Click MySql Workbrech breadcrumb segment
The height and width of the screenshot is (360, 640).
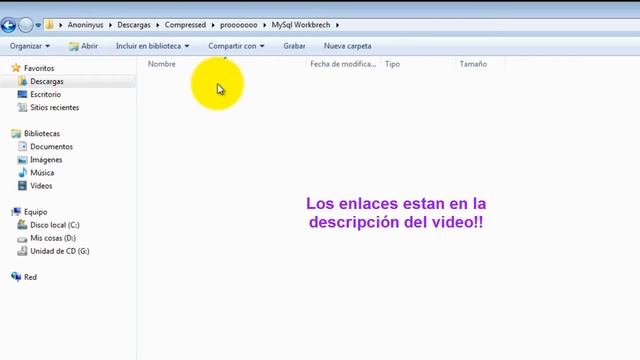(x=301, y=25)
